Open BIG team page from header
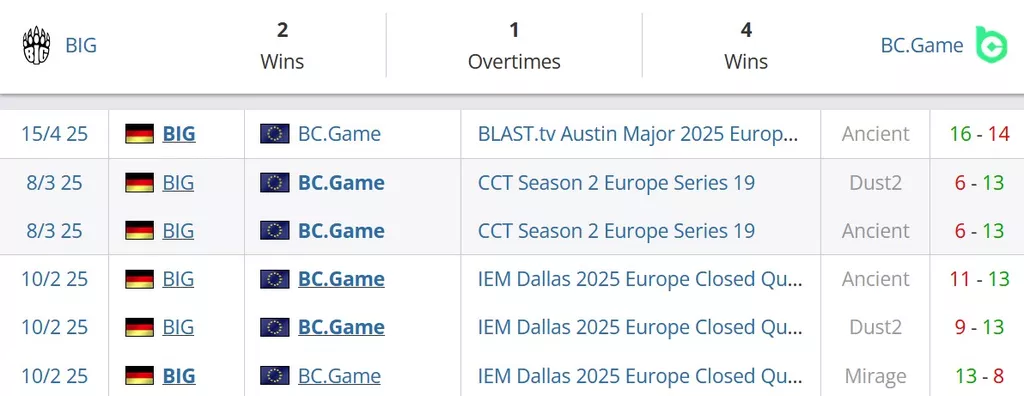The height and width of the screenshot is (396, 1024). point(81,46)
